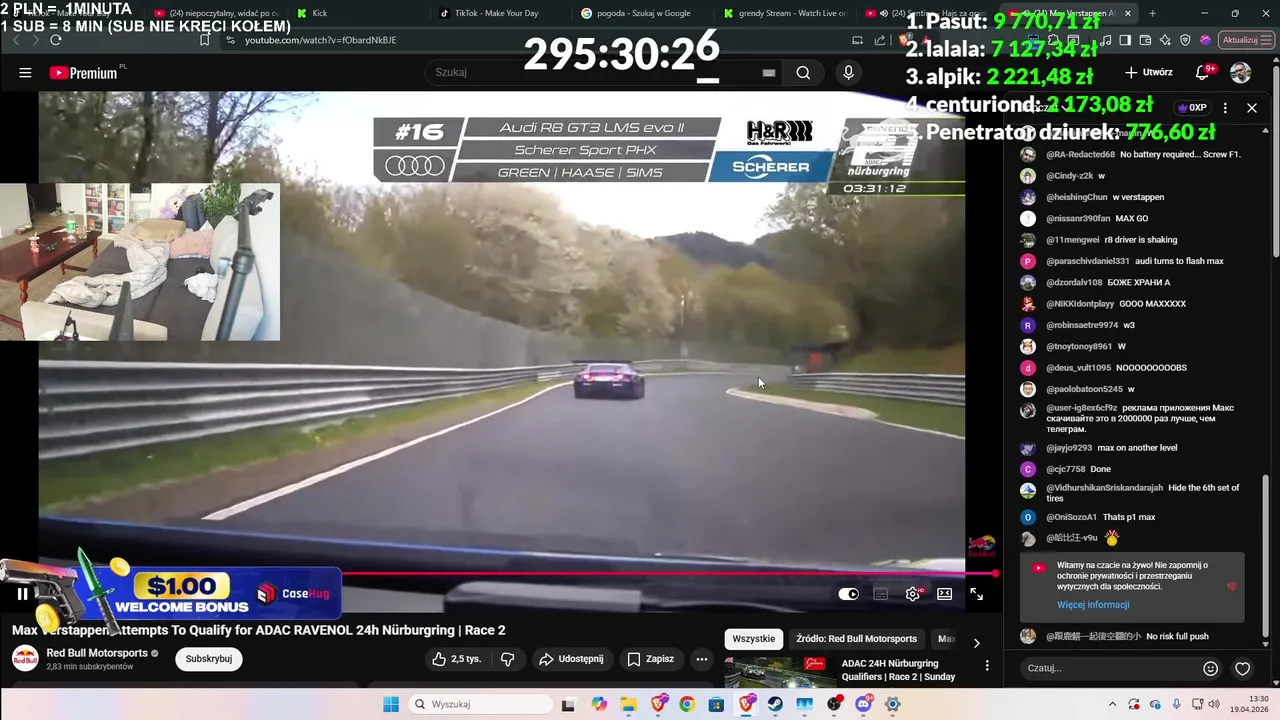Open the Więcej informacji link in chat

click(x=1093, y=605)
